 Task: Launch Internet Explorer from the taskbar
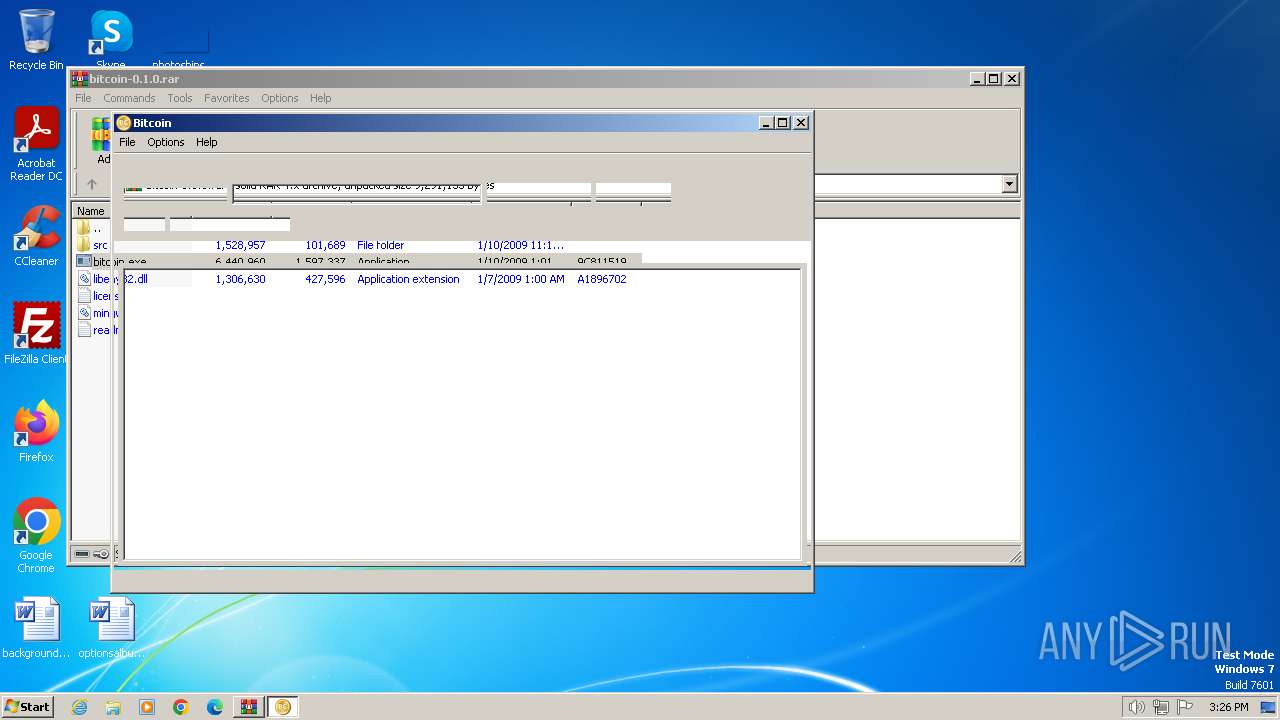[x=80, y=707]
